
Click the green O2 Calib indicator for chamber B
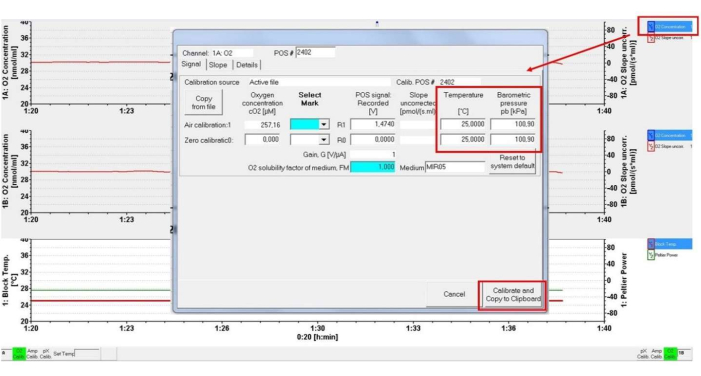click(670, 354)
